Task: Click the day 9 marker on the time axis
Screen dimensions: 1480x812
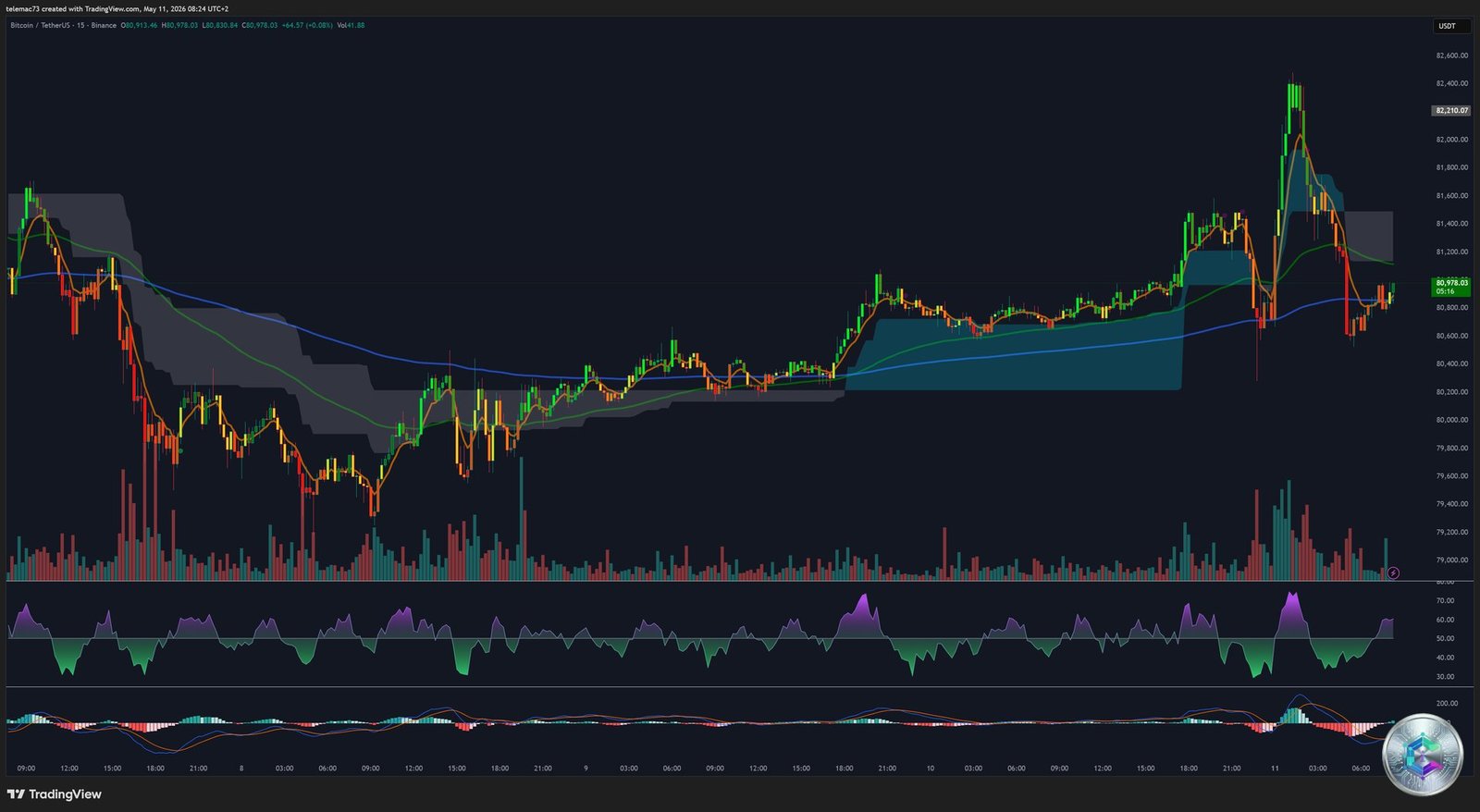Action: pos(586,769)
